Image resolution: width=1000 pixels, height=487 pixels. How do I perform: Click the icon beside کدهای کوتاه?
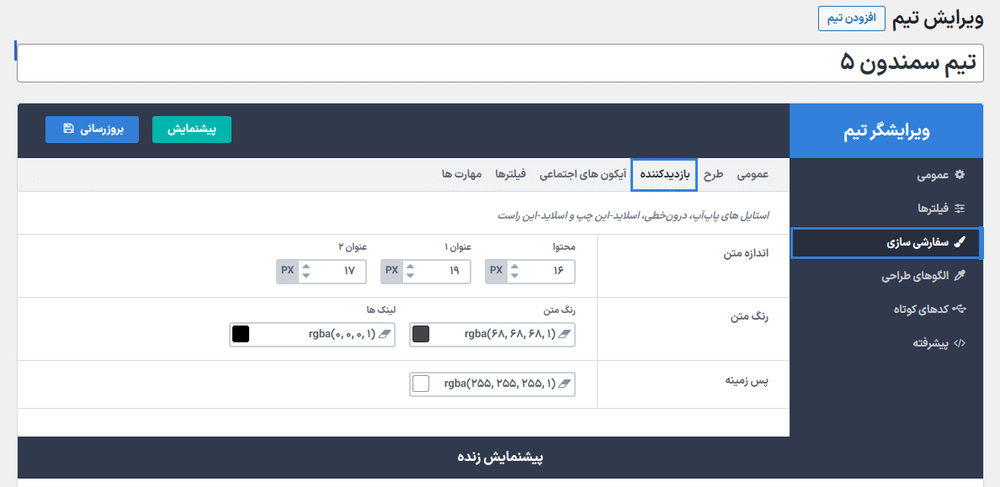960,309
